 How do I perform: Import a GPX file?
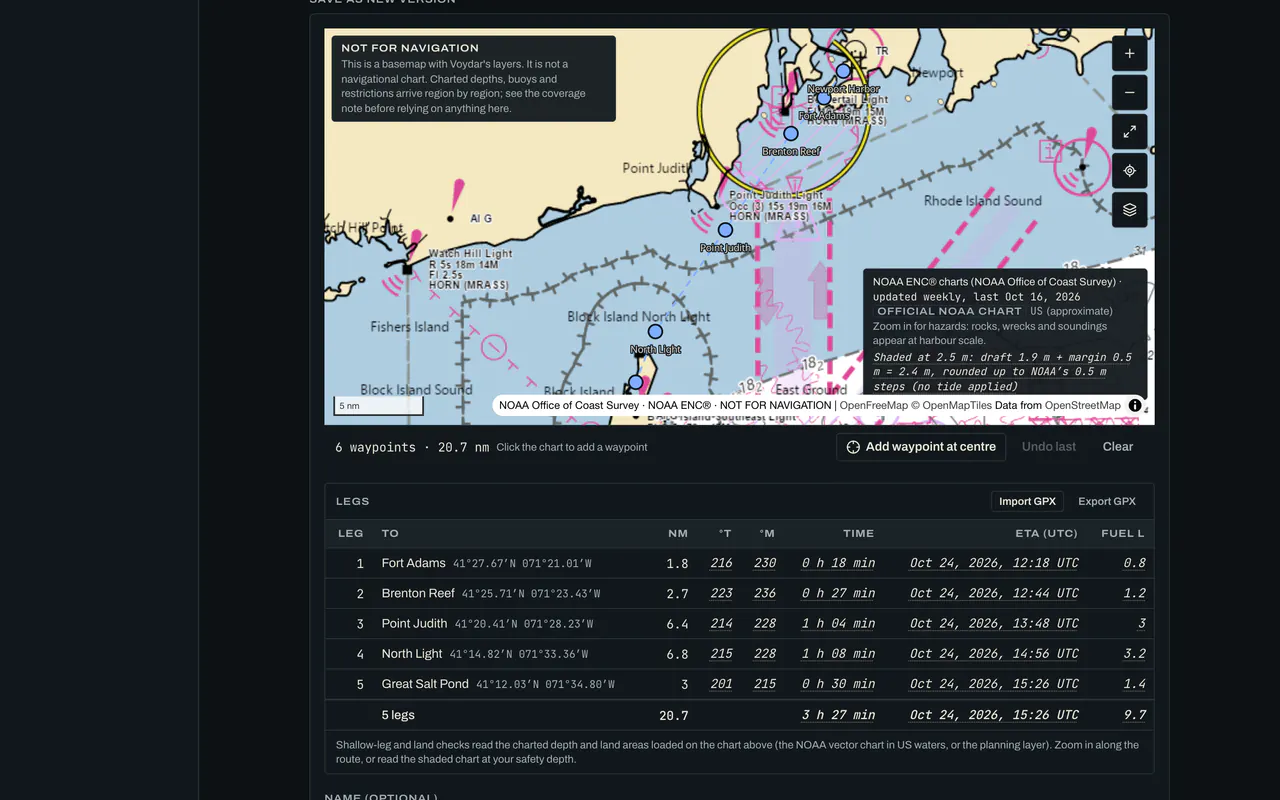tap(1027, 501)
